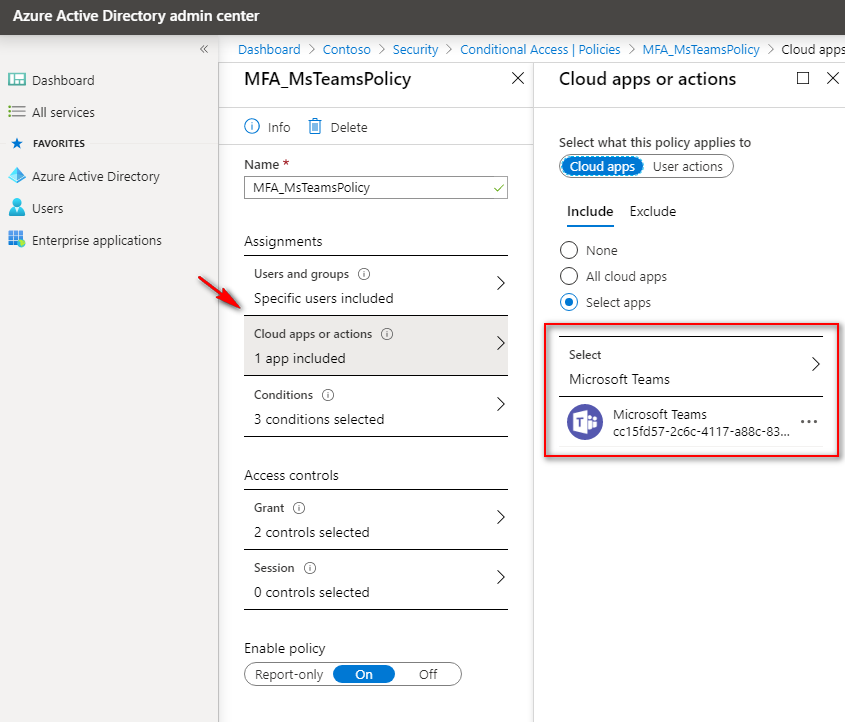Viewport: 845px width, 722px height.
Task: Click the Dashboard icon in sidebar
Action: tap(17, 80)
